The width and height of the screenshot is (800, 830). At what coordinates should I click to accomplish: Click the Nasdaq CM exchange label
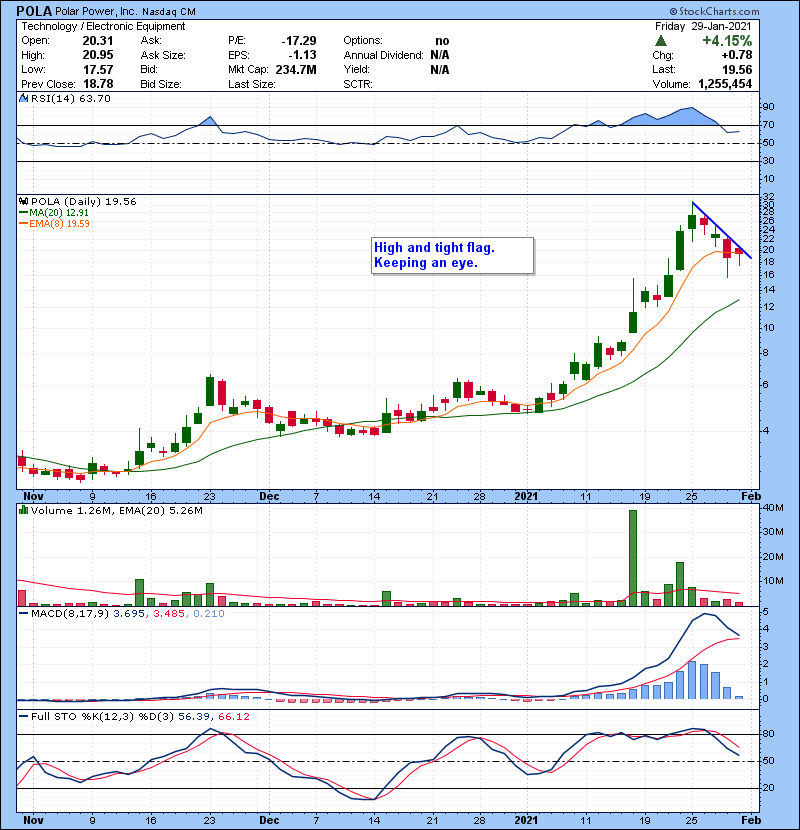[168, 12]
